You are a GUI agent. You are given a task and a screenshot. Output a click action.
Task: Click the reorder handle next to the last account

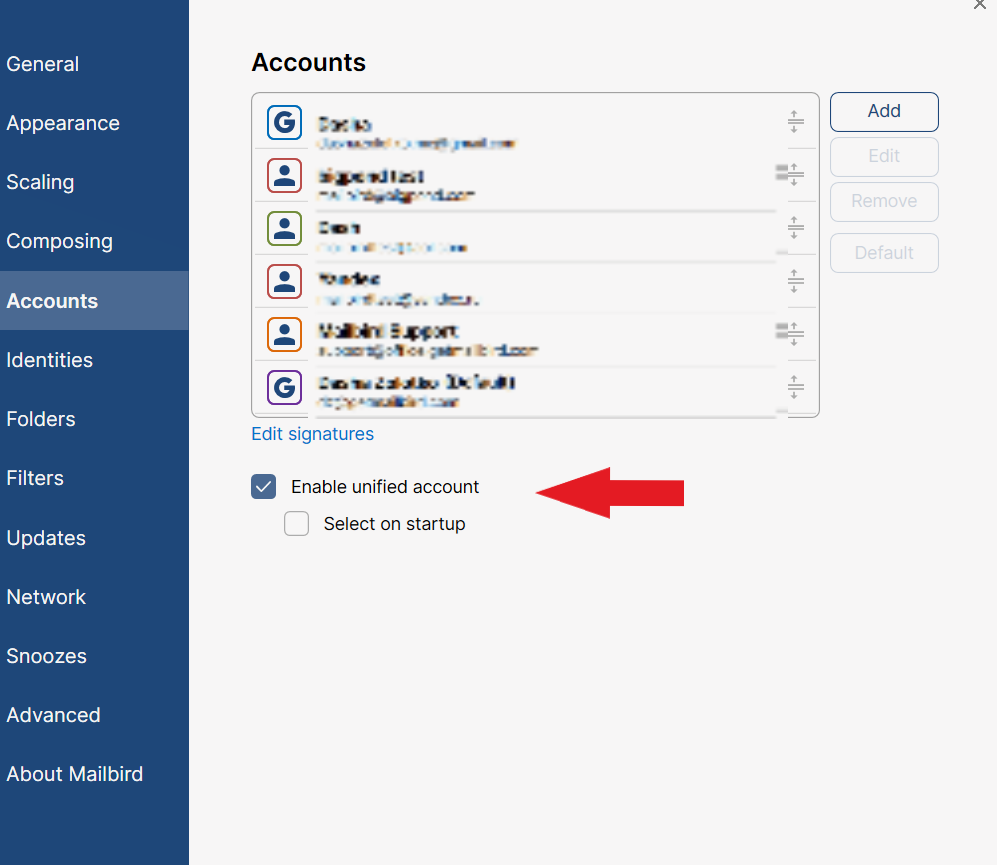tap(796, 387)
